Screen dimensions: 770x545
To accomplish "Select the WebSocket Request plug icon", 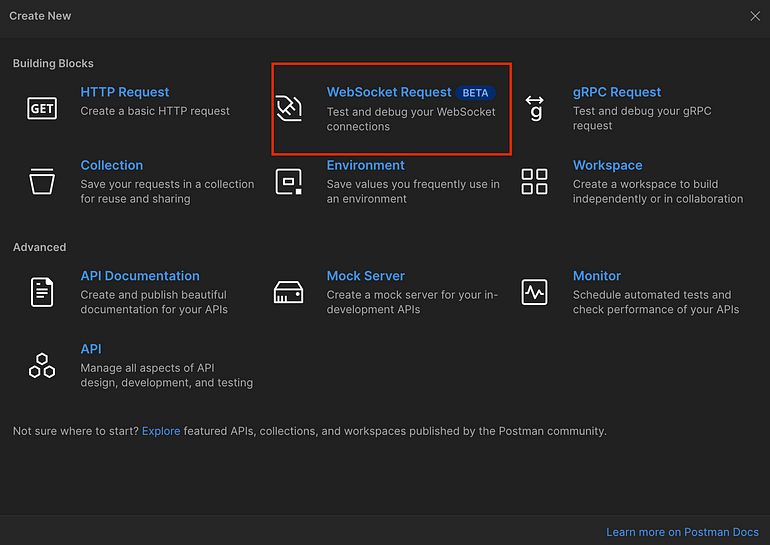I will pyautogui.click(x=289, y=108).
